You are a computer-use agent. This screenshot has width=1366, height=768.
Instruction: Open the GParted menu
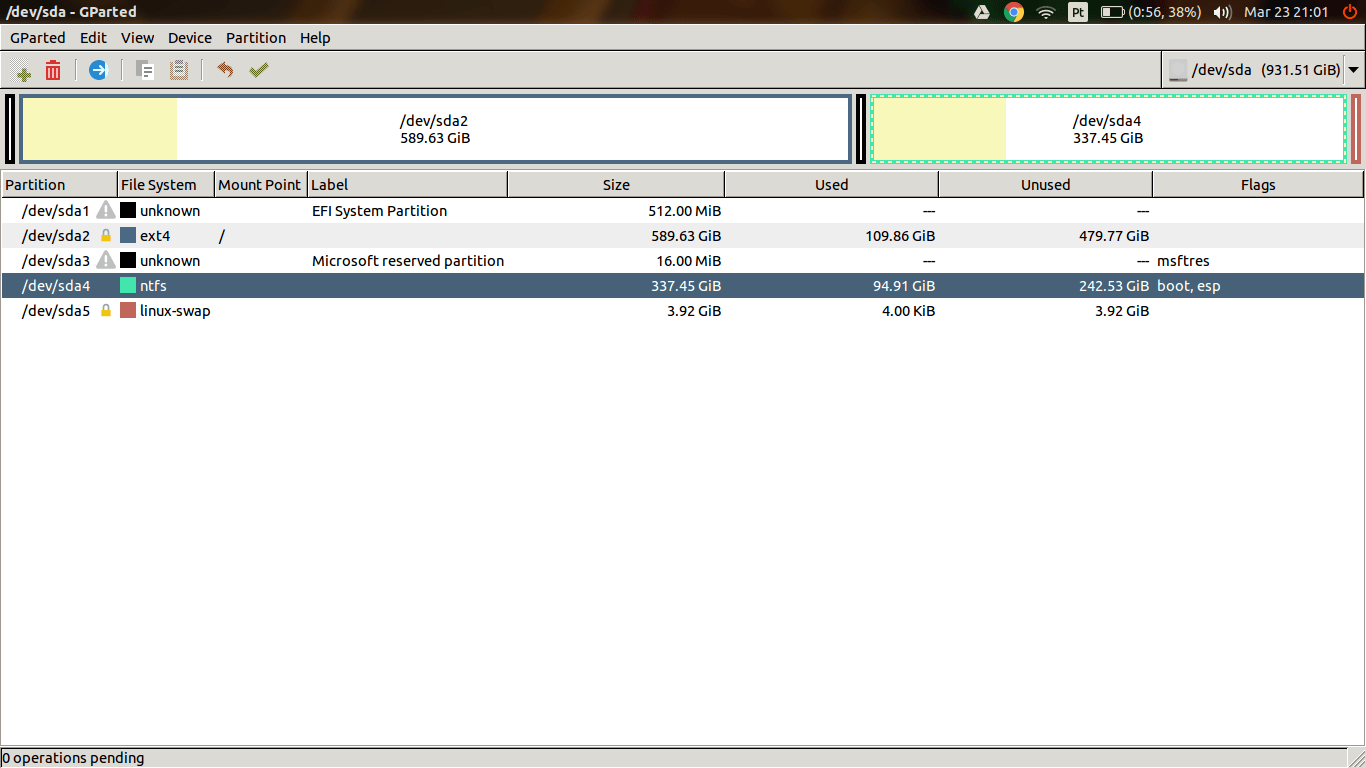pyautogui.click(x=37, y=37)
